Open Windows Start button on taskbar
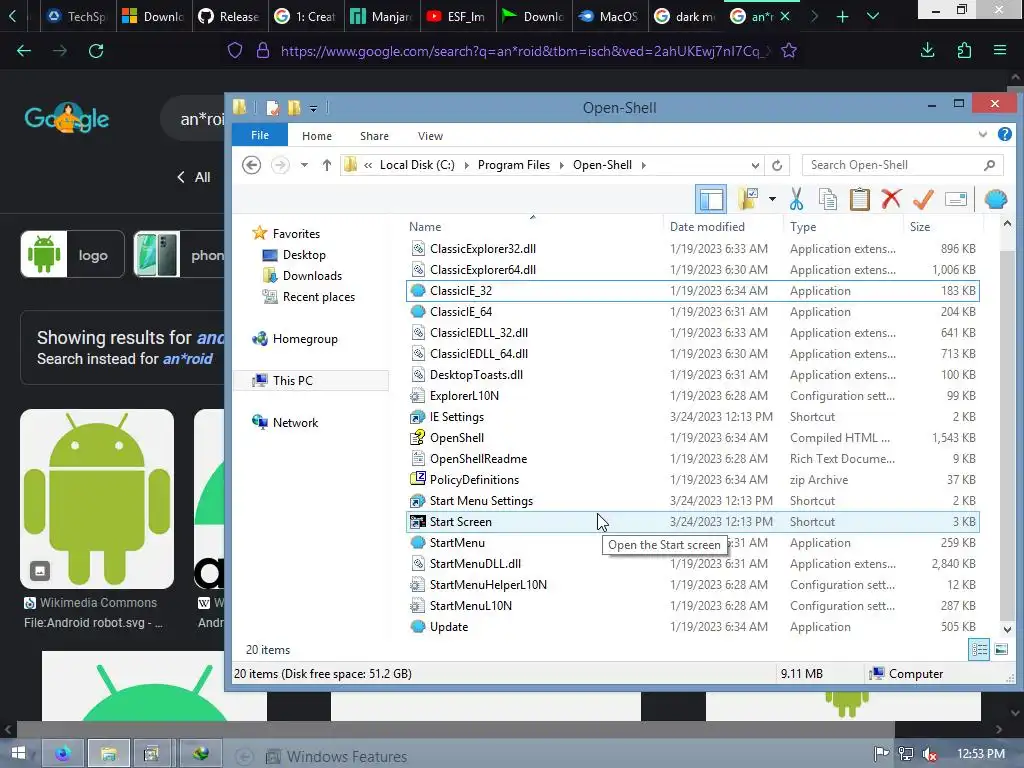 18,753
